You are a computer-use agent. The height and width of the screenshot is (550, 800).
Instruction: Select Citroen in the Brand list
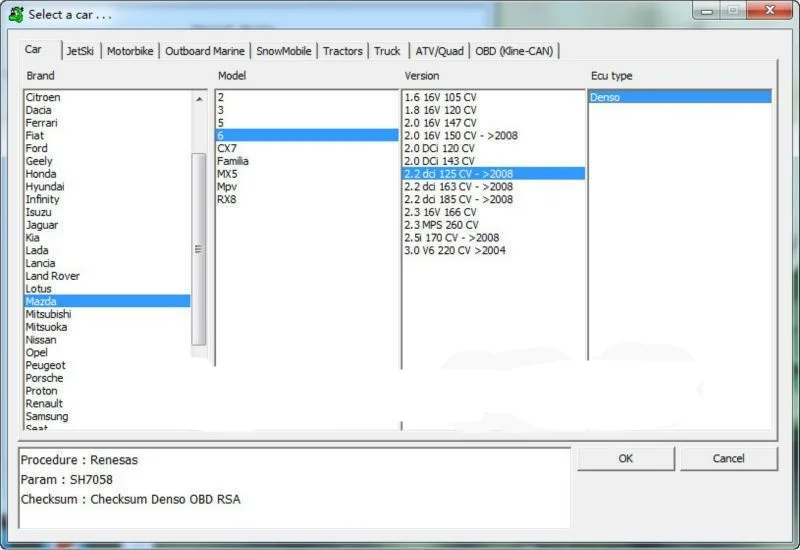(107, 97)
